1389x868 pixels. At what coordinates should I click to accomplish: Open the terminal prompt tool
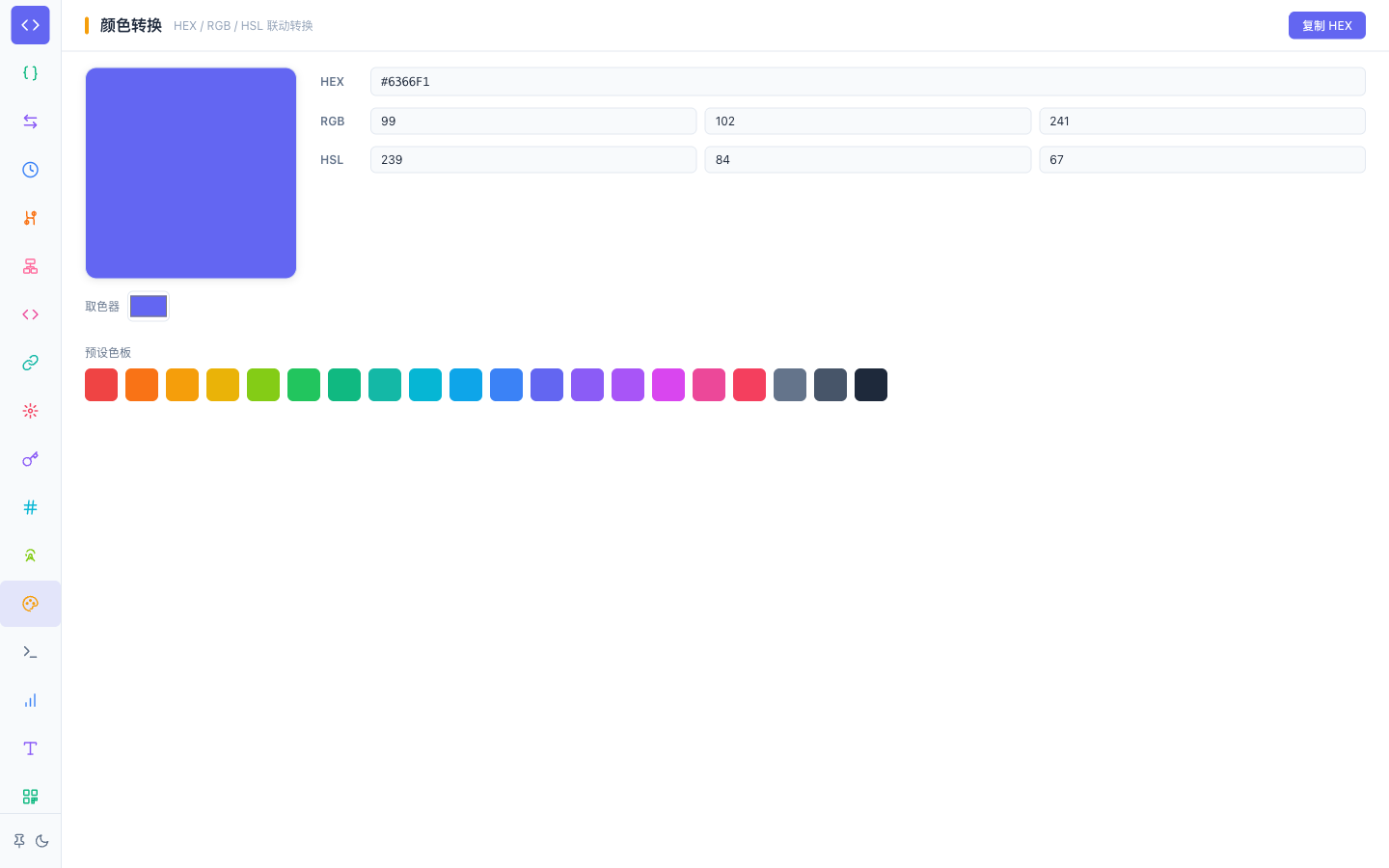tap(30, 652)
